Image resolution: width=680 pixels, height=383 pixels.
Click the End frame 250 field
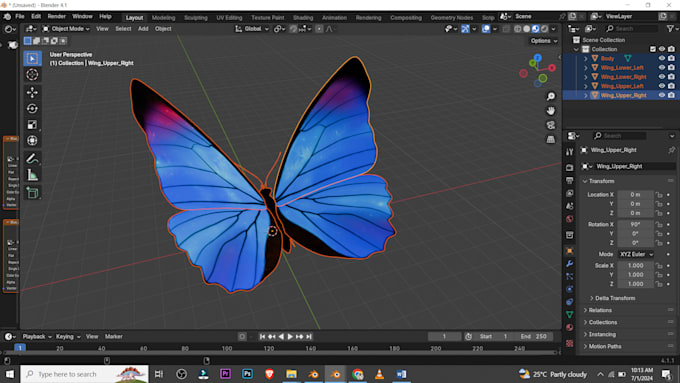coord(535,337)
